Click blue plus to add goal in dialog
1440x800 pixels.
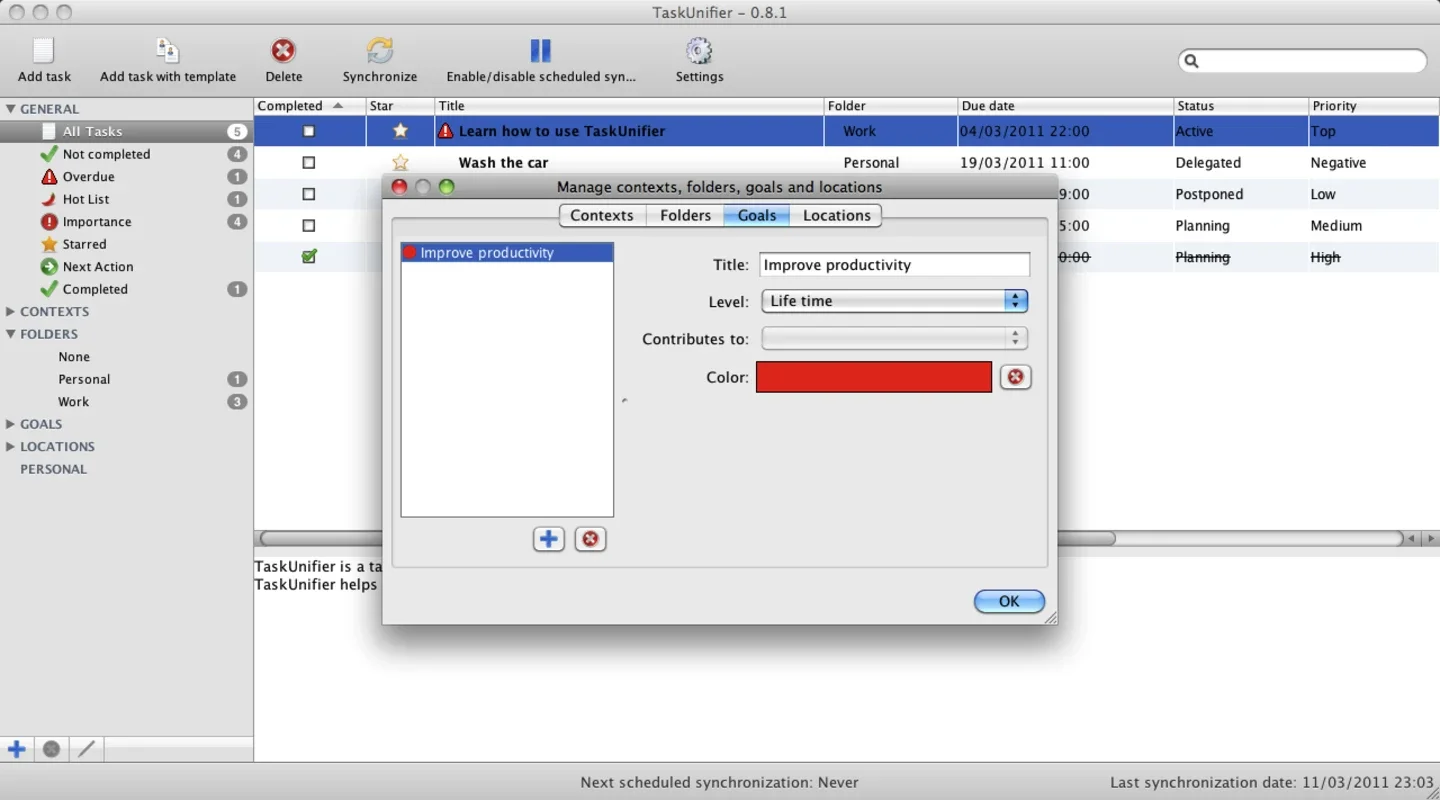549,540
